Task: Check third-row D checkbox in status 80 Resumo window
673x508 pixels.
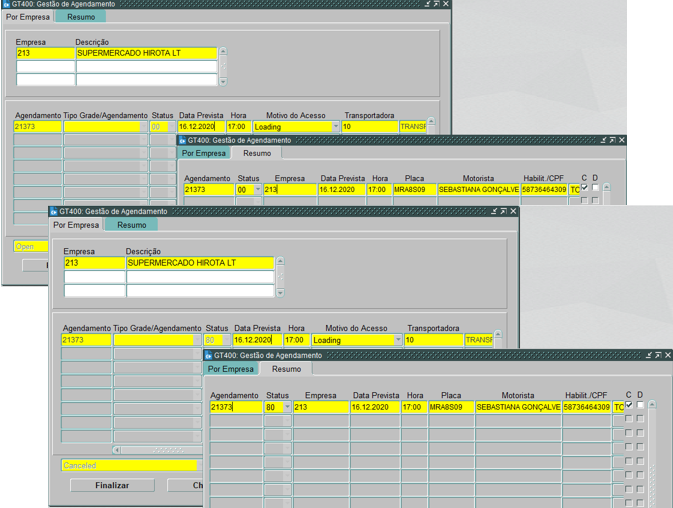Action: [x=640, y=432]
